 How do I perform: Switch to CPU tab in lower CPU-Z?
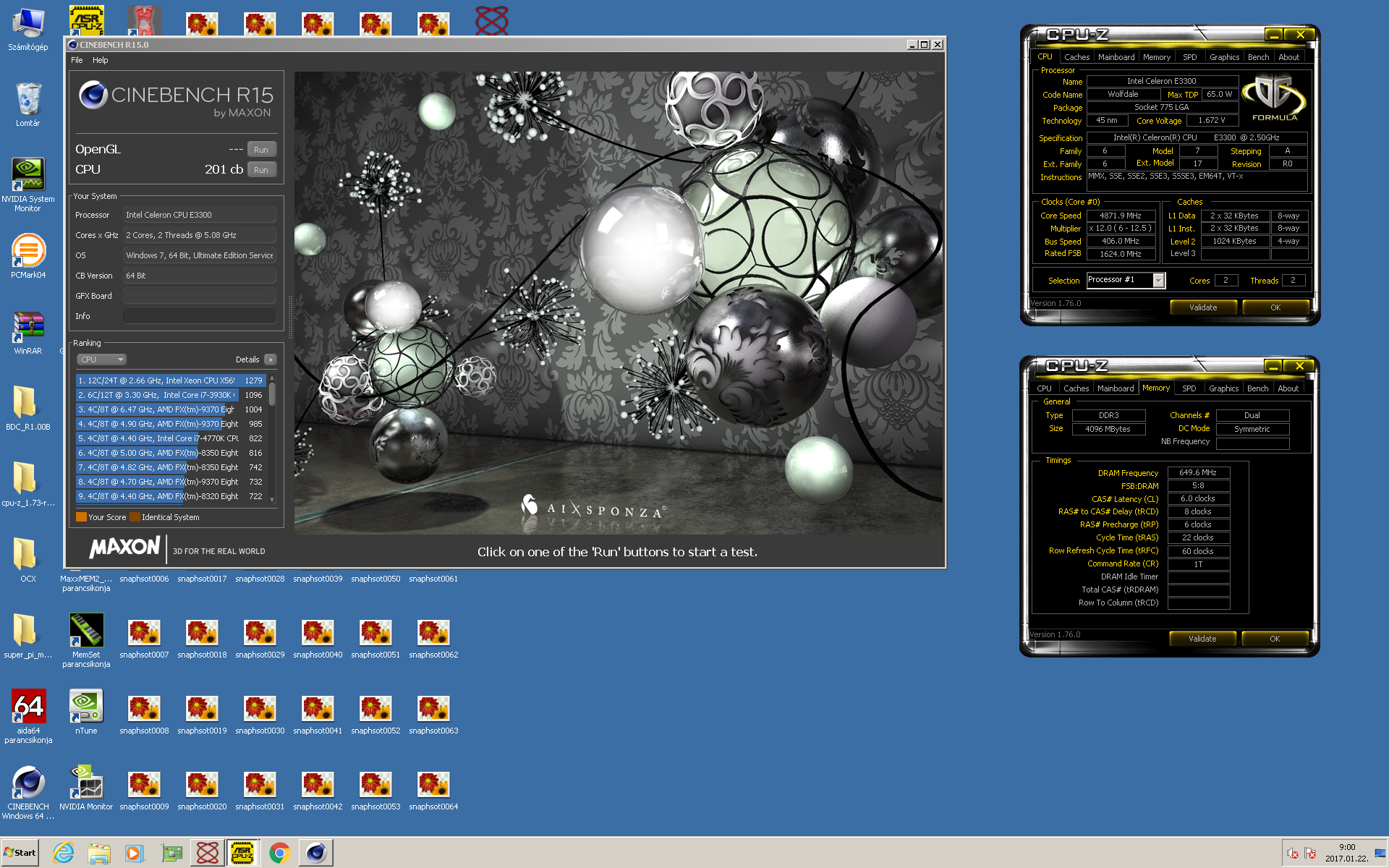click(1045, 388)
